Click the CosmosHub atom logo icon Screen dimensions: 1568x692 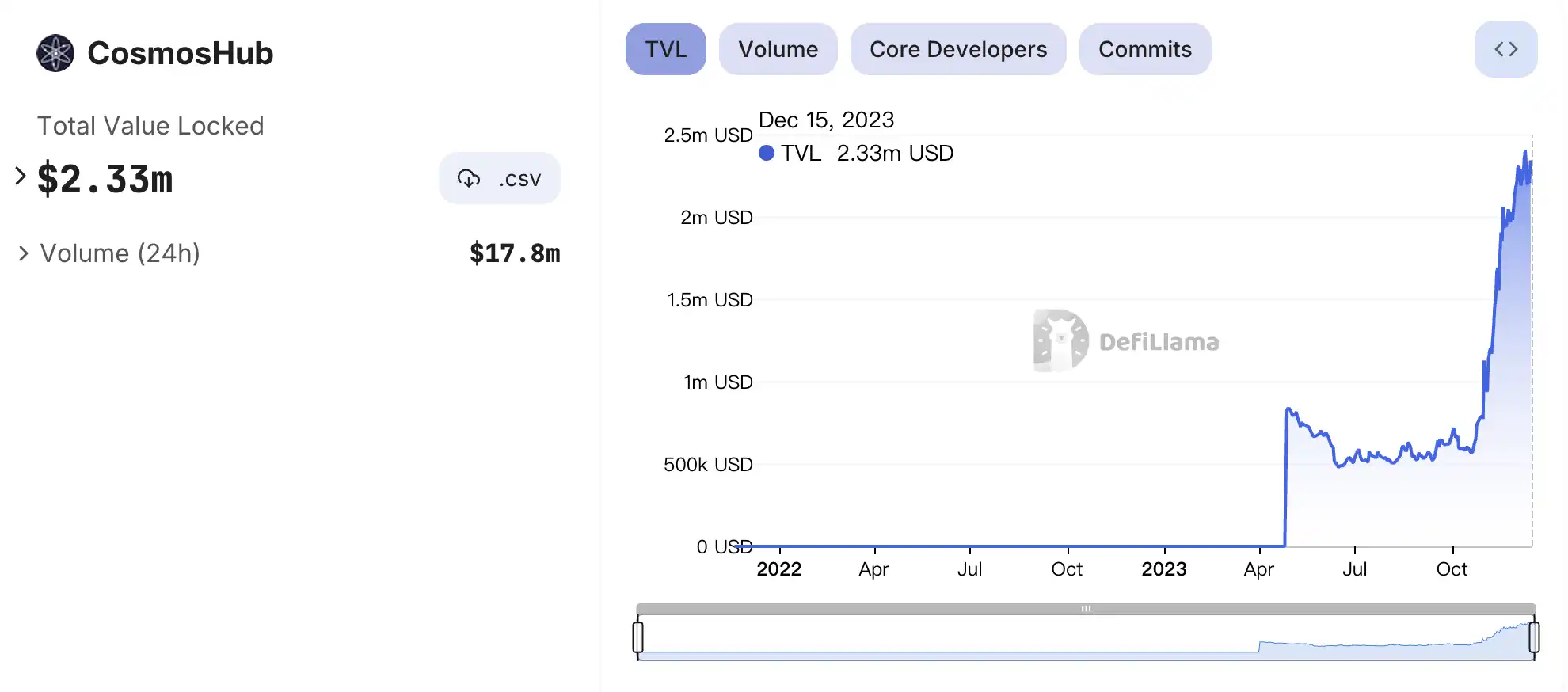point(55,53)
